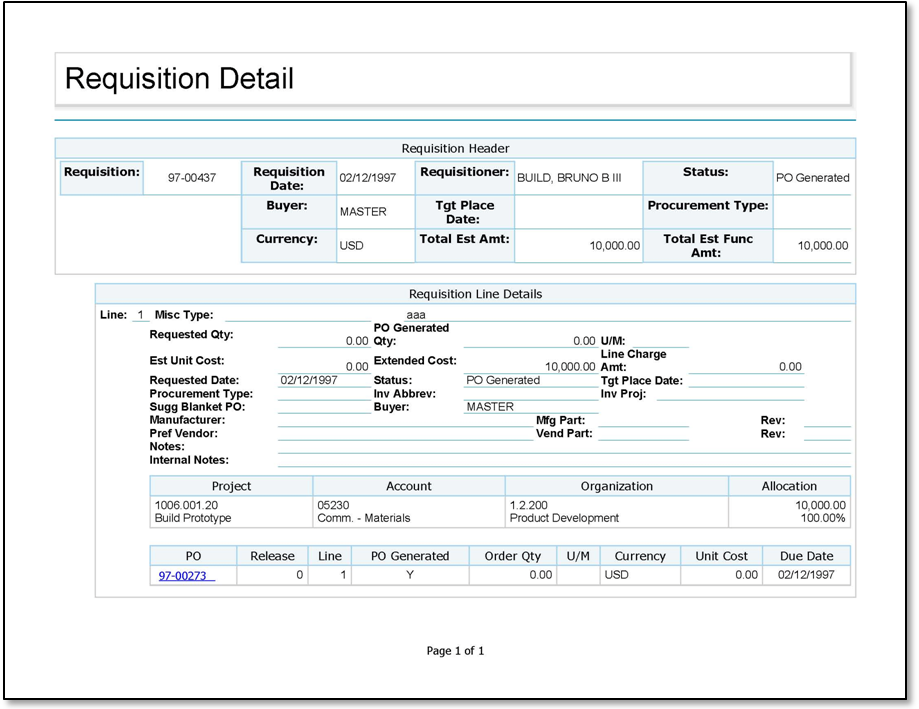Click the Order Qty column header
The width and height of the screenshot is (919, 709).
[511, 556]
